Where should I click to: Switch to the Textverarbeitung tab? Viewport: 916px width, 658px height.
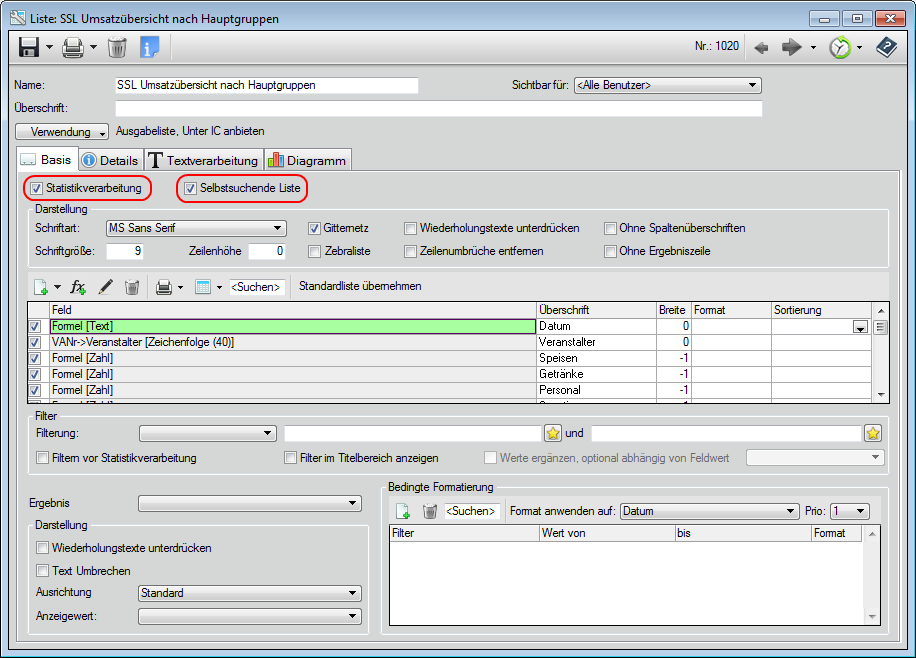pos(204,160)
